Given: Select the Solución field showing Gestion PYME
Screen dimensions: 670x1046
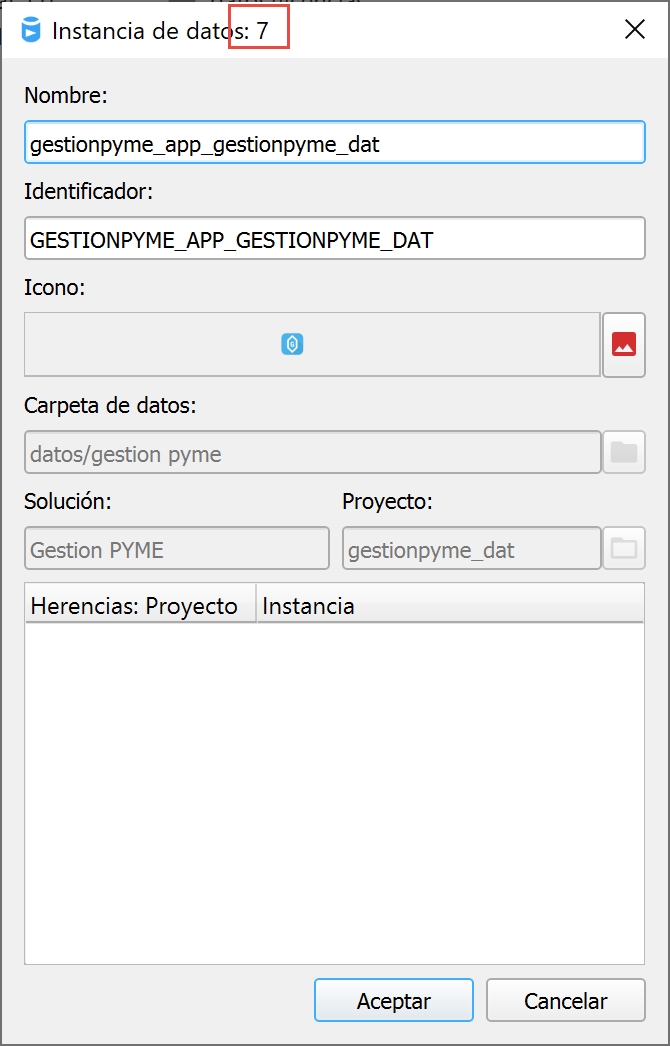Looking at the screenshot, I should point(176,549).
